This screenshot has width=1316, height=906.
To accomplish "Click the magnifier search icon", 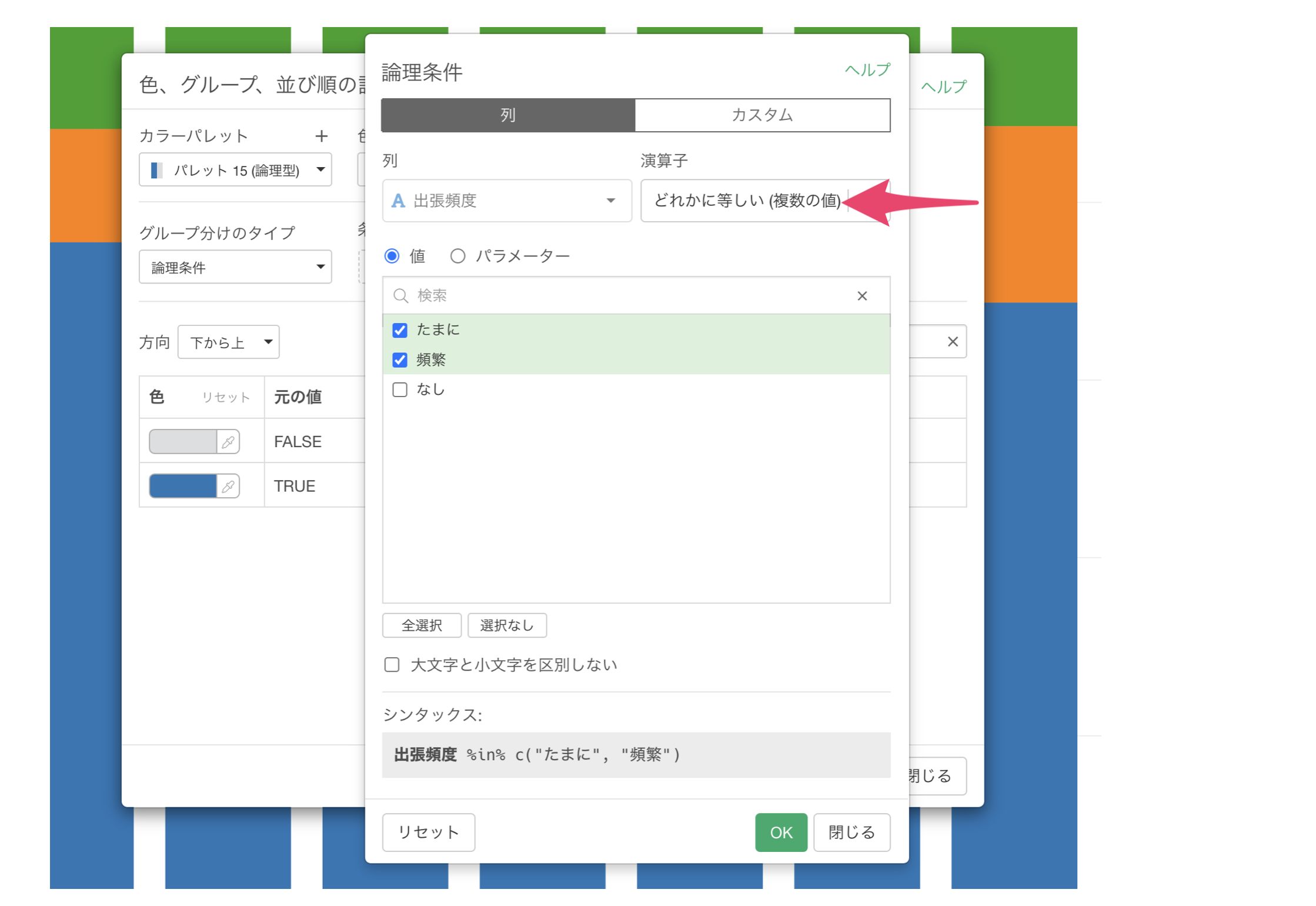I will [400, 296].
